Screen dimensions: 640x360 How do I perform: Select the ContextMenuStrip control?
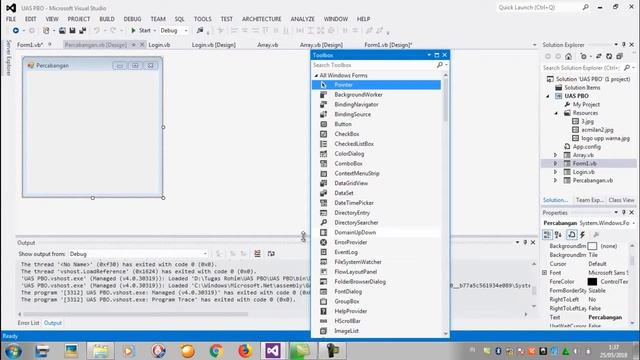pos(376,173)
